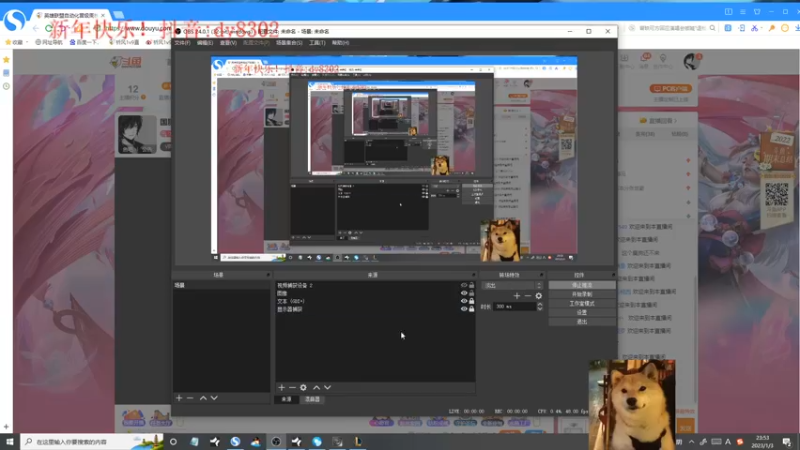
Task: Remove the scene transition with the minus icon
Action: point(528,296)
